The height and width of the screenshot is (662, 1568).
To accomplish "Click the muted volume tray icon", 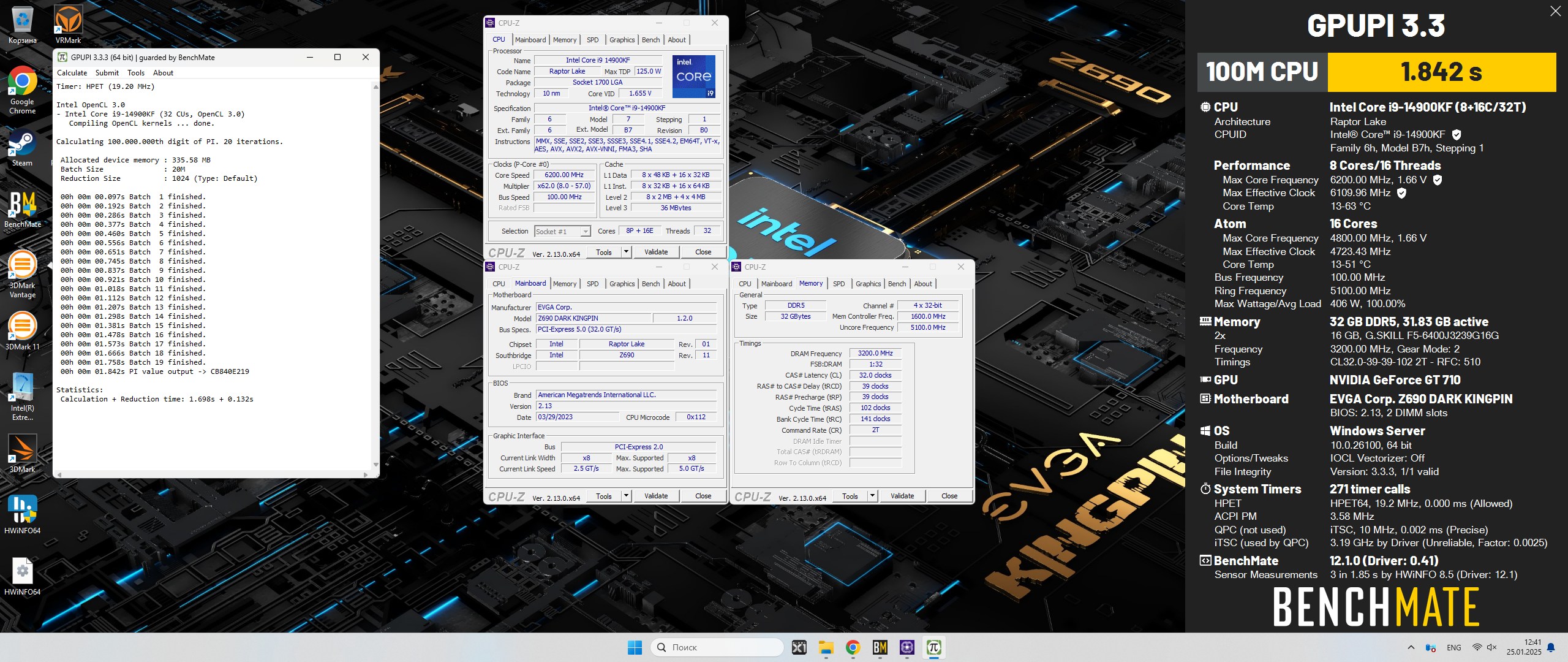I will pos(1491,647).
